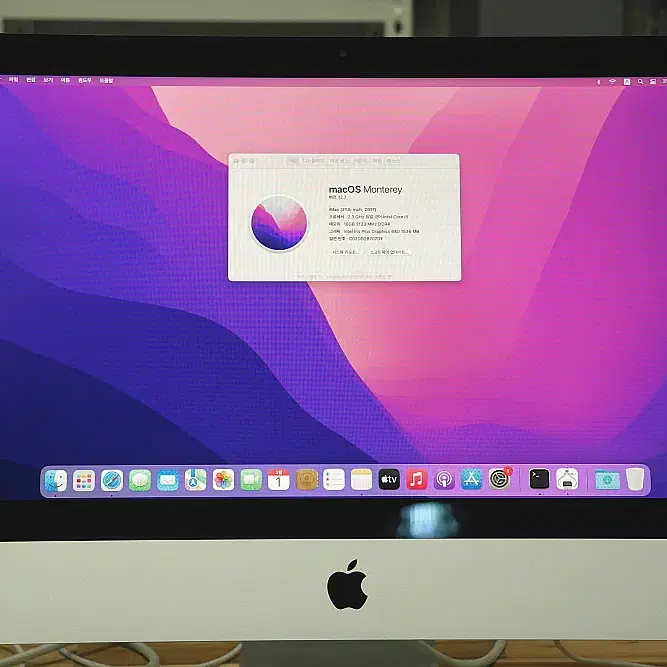Open Contacts from the Dock
667x667 pixels.
pos(306,480)
